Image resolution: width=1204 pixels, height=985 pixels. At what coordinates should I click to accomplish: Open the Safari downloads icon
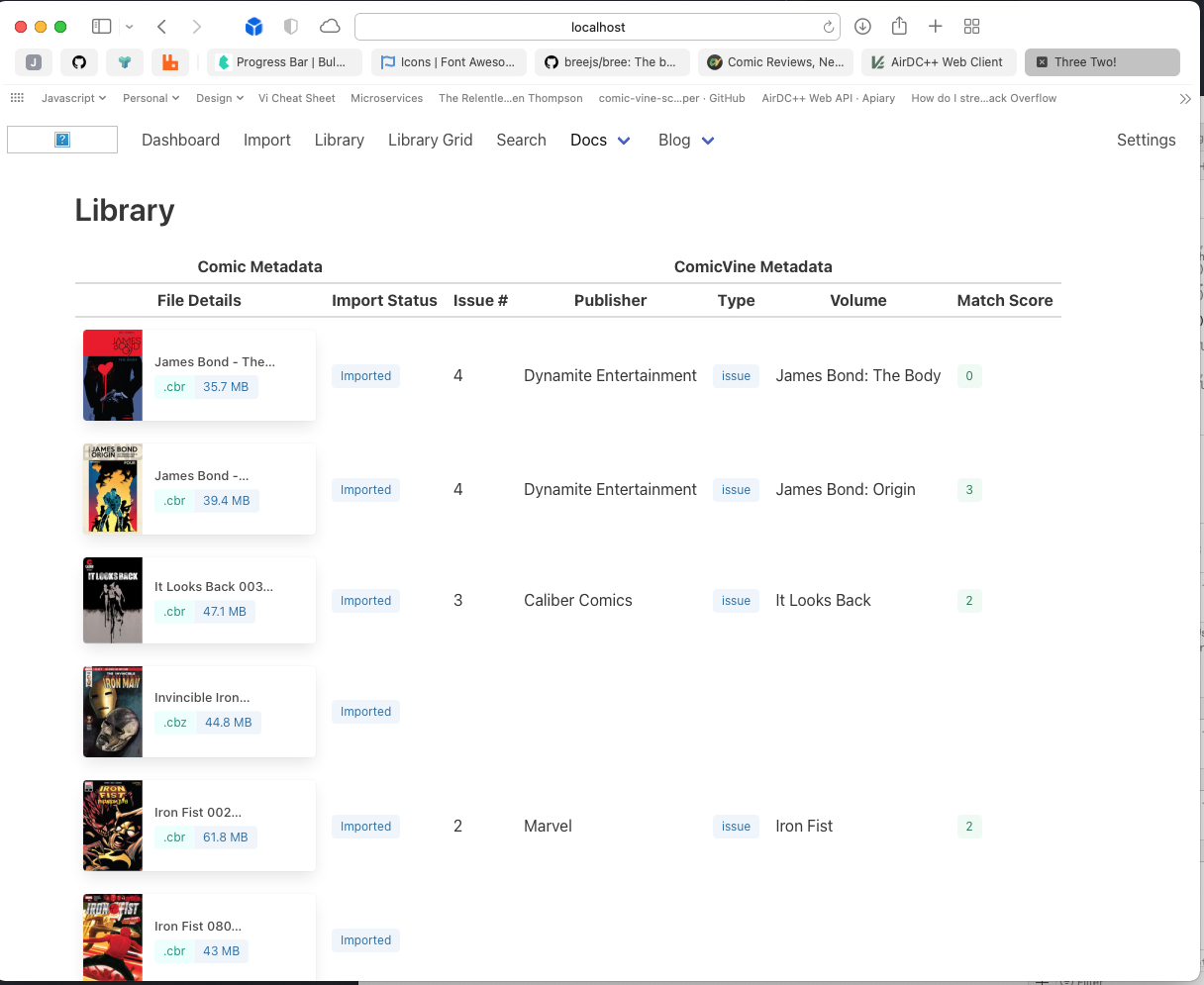pos(862,27)
